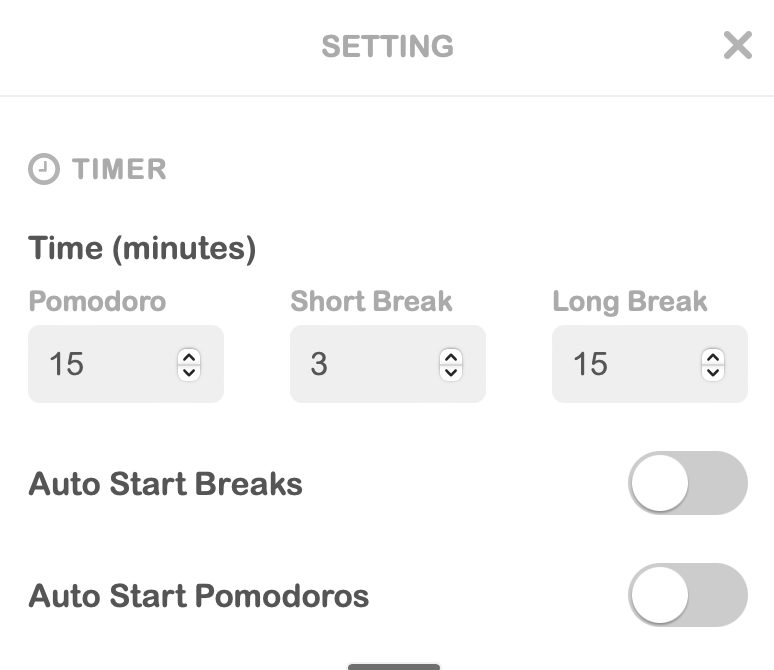The image size is (774, 670).
Task: Lower Long Break minutes with down arrow
Action: click(713, 372)
